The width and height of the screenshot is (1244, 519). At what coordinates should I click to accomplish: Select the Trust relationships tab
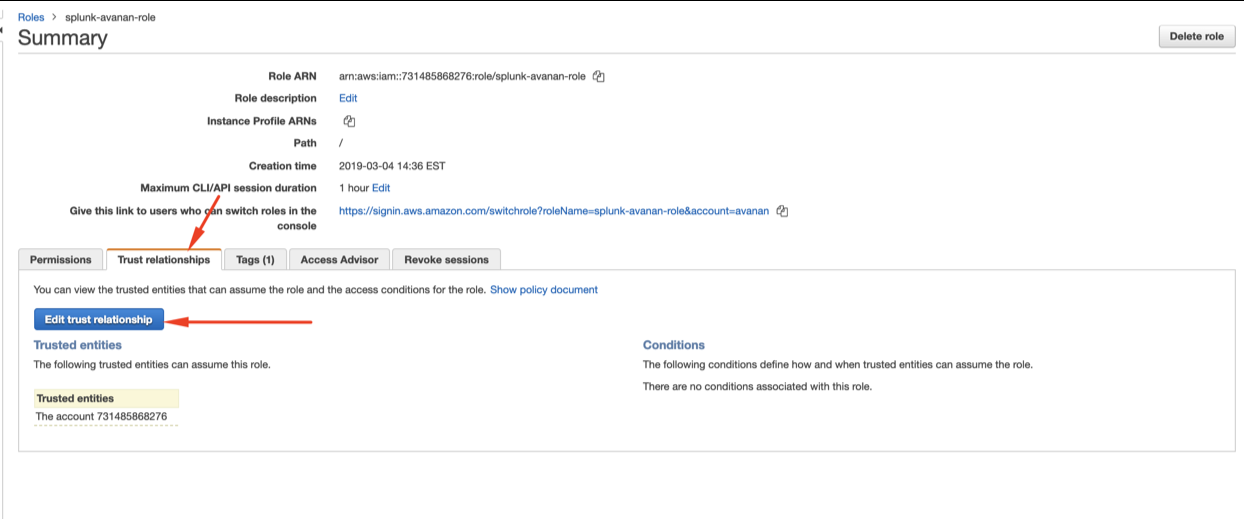[164, 259]
